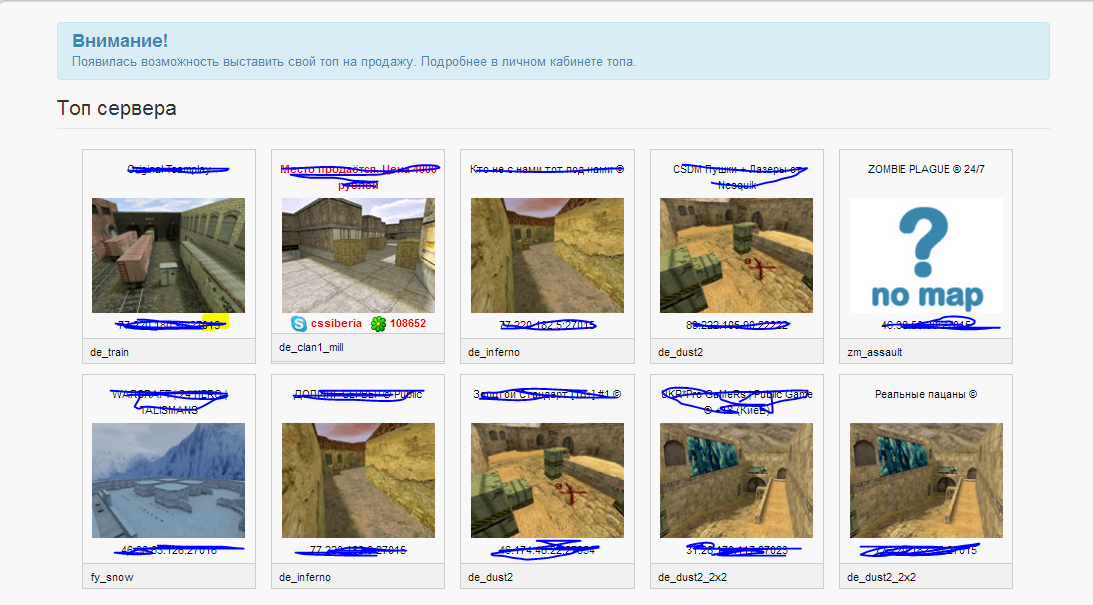
Task: Open the ZOMBIE PLAGUE ® 24/7 server title
Action: [x=926, y=169]
